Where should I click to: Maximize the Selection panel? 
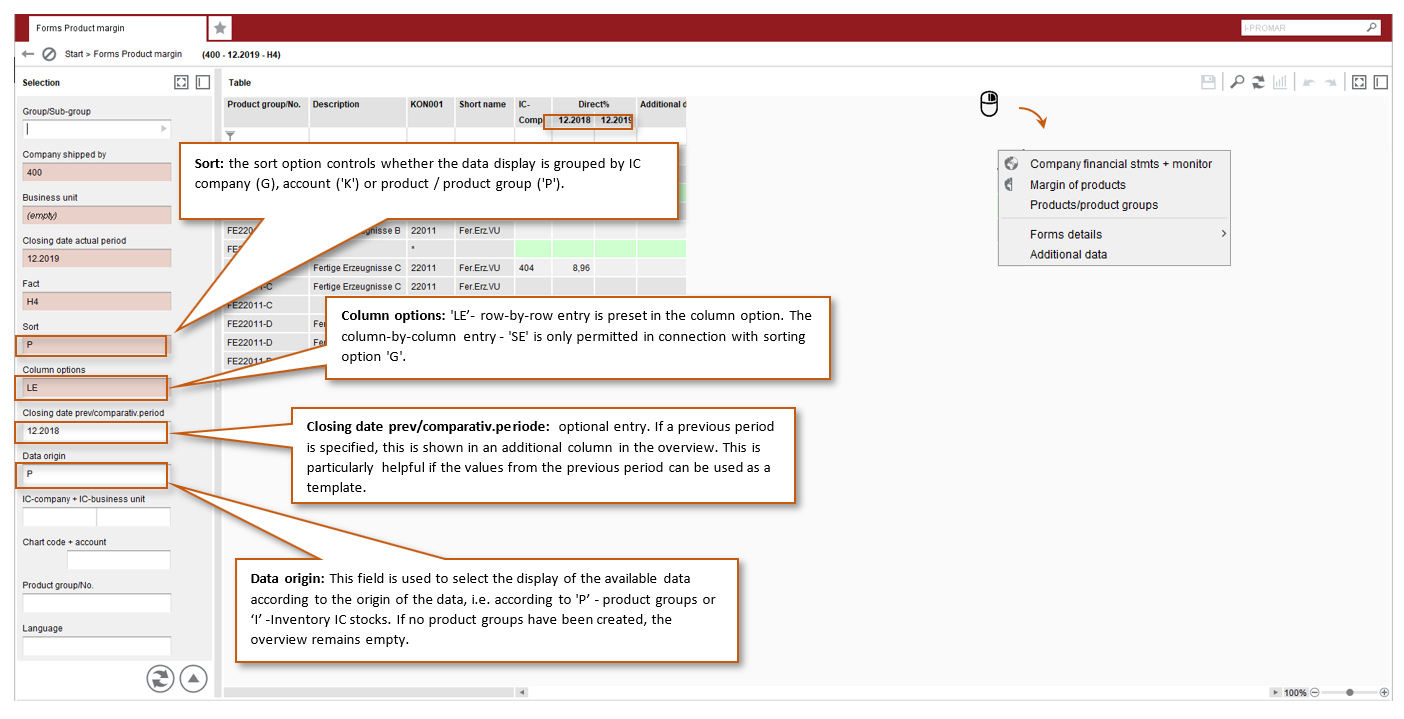(181, 82)
